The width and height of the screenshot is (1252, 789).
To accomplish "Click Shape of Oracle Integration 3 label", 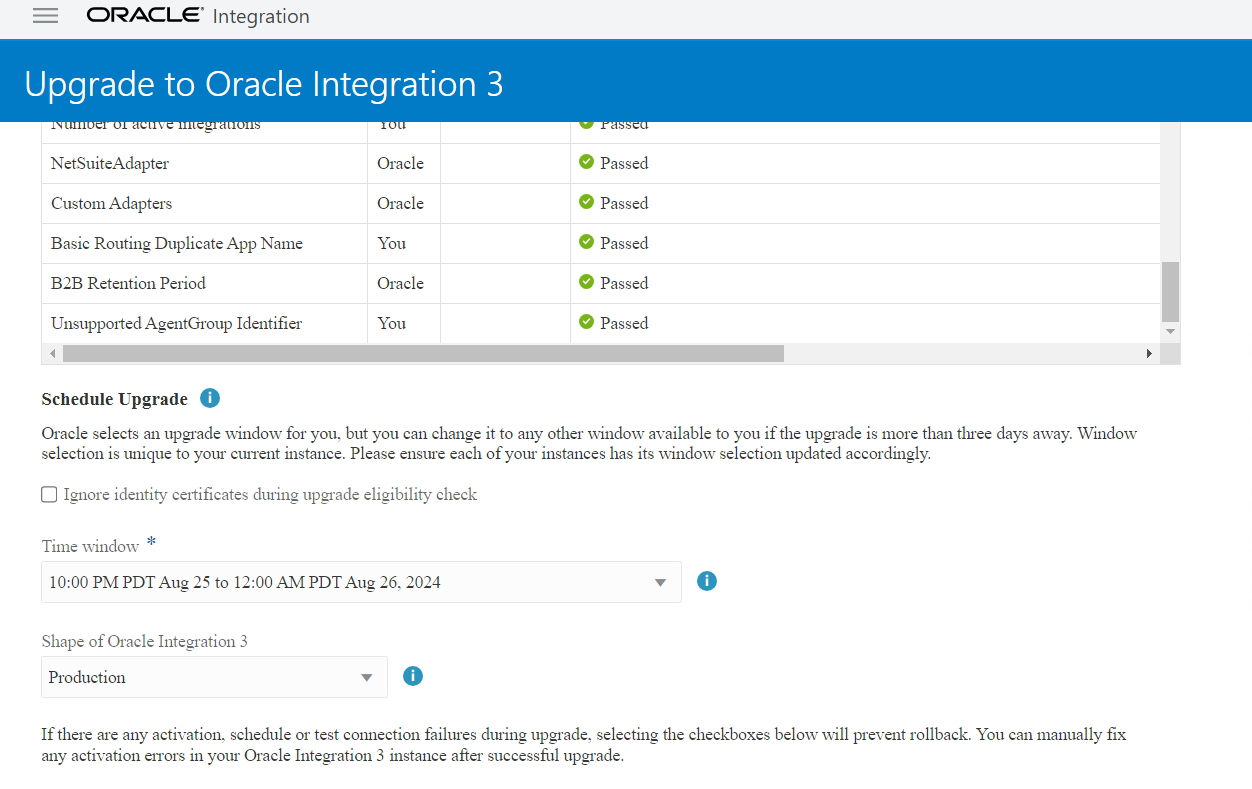I will tap(145, 641).
